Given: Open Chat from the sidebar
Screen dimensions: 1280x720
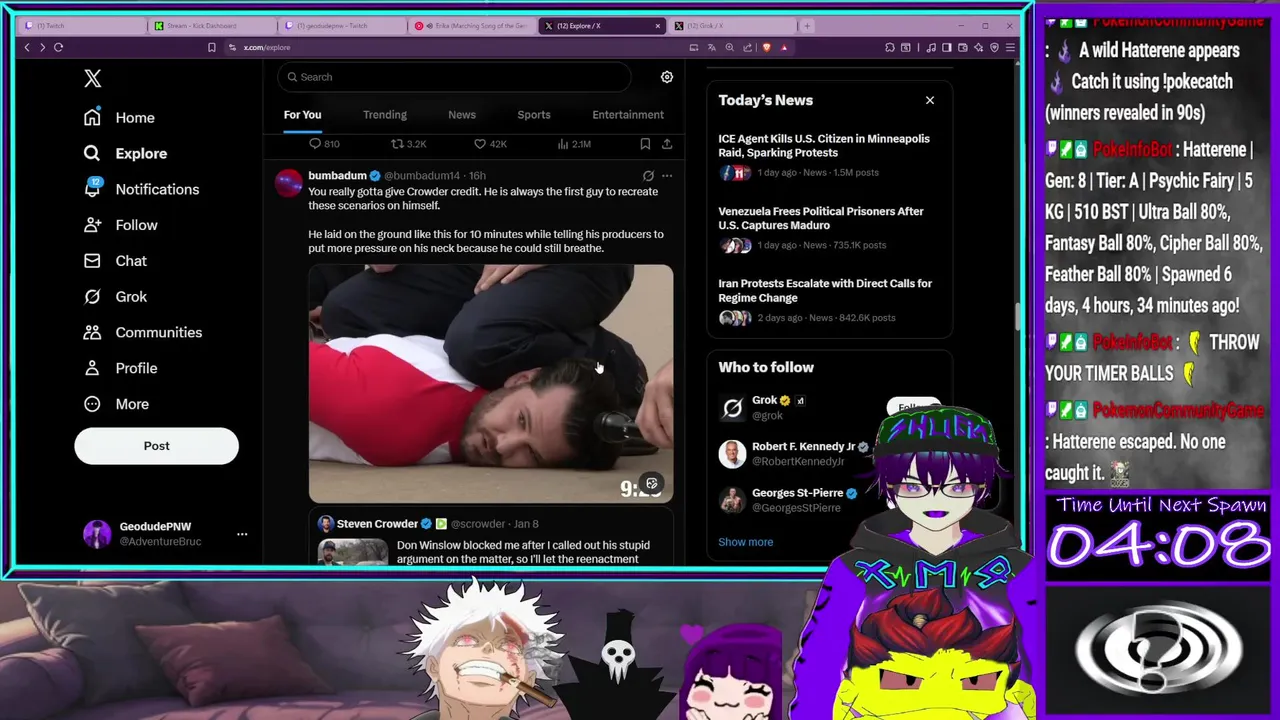Looking at the screenshot, I should tap(115, 261).
